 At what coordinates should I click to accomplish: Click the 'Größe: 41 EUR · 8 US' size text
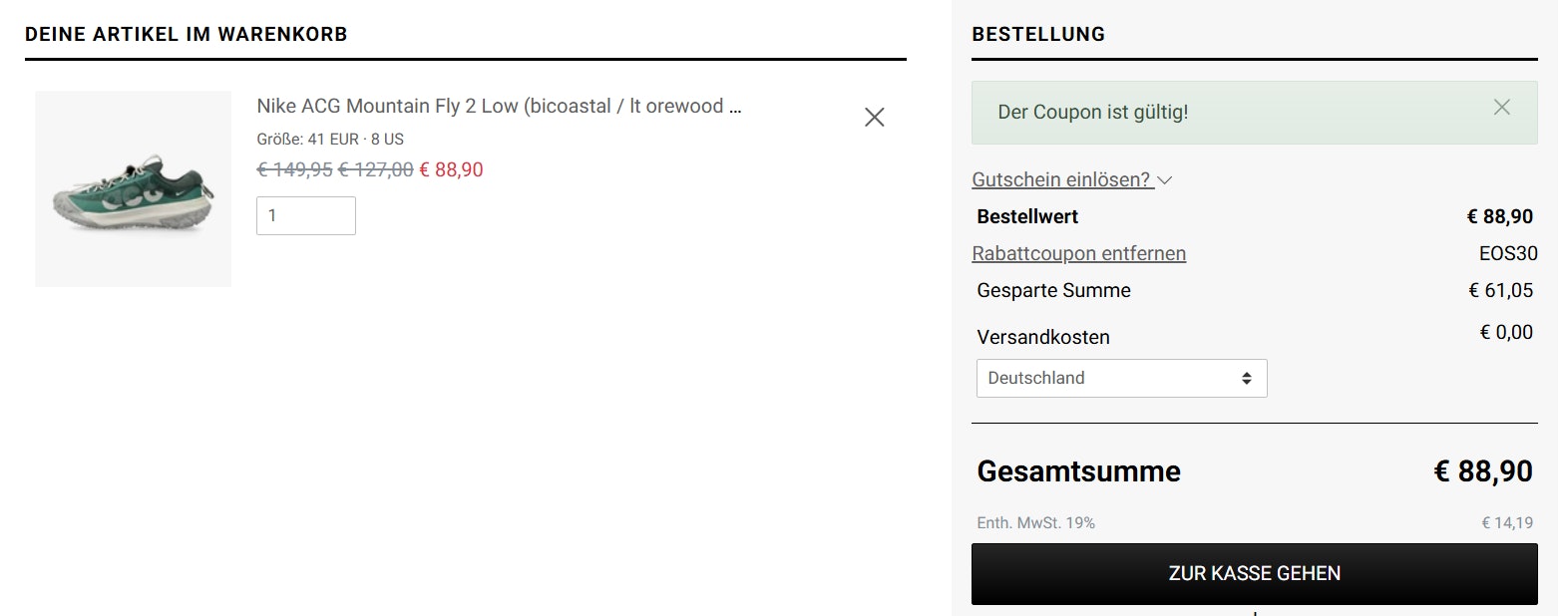(x=330, y=140)
